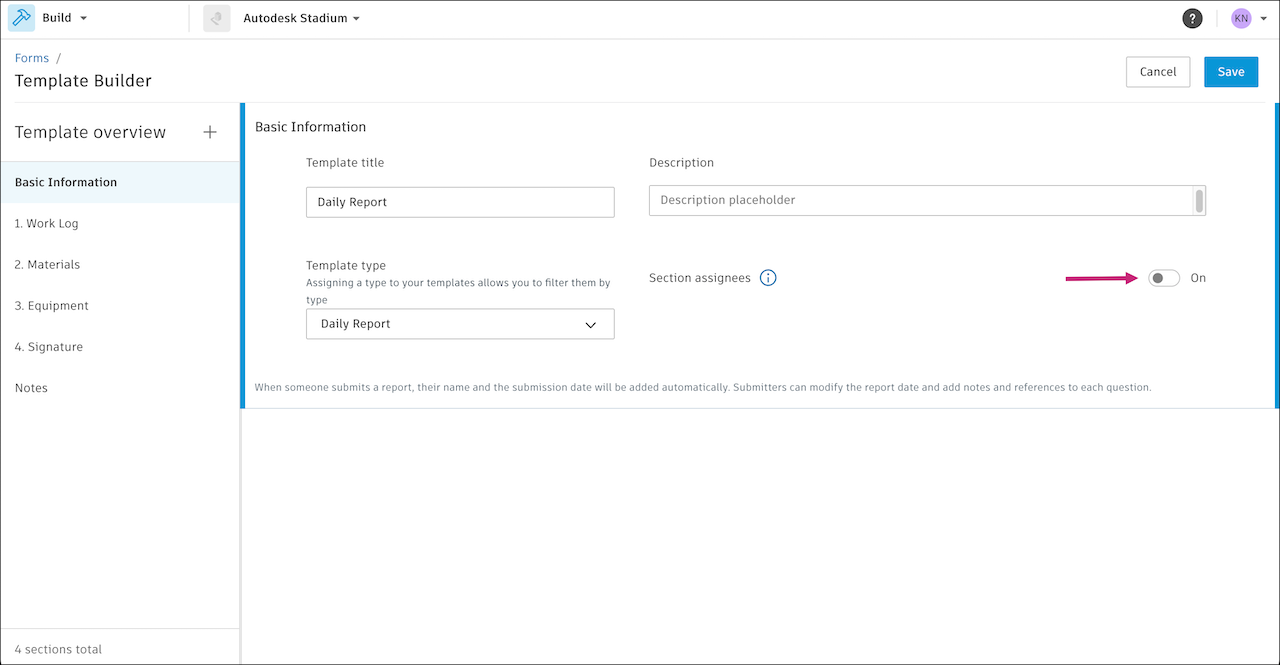Click the Autodesk Stadium project icon

point(216,17)
